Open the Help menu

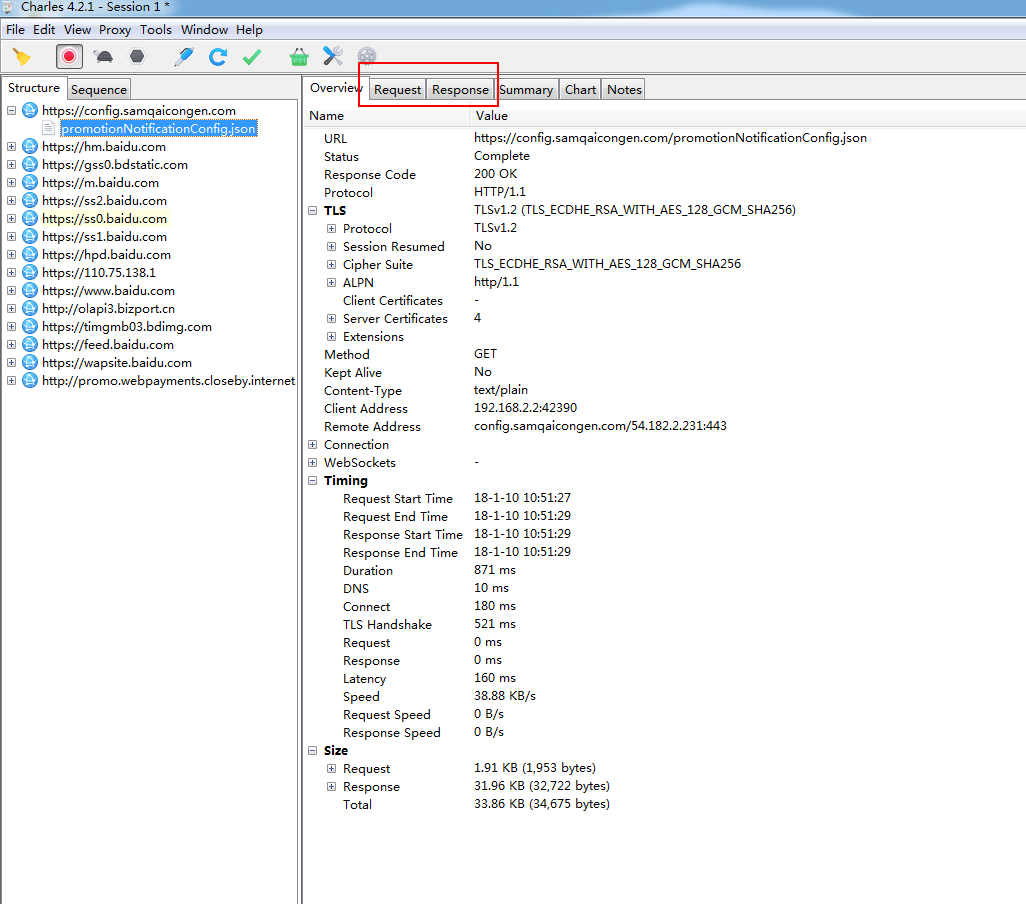click(249, 29)
